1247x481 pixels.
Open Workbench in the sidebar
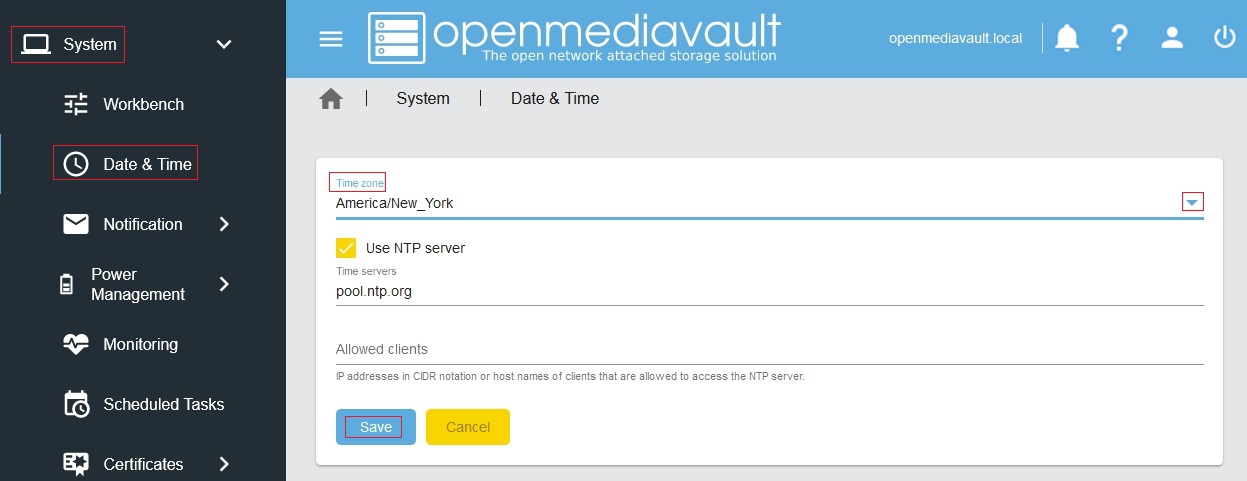[143, 104]
